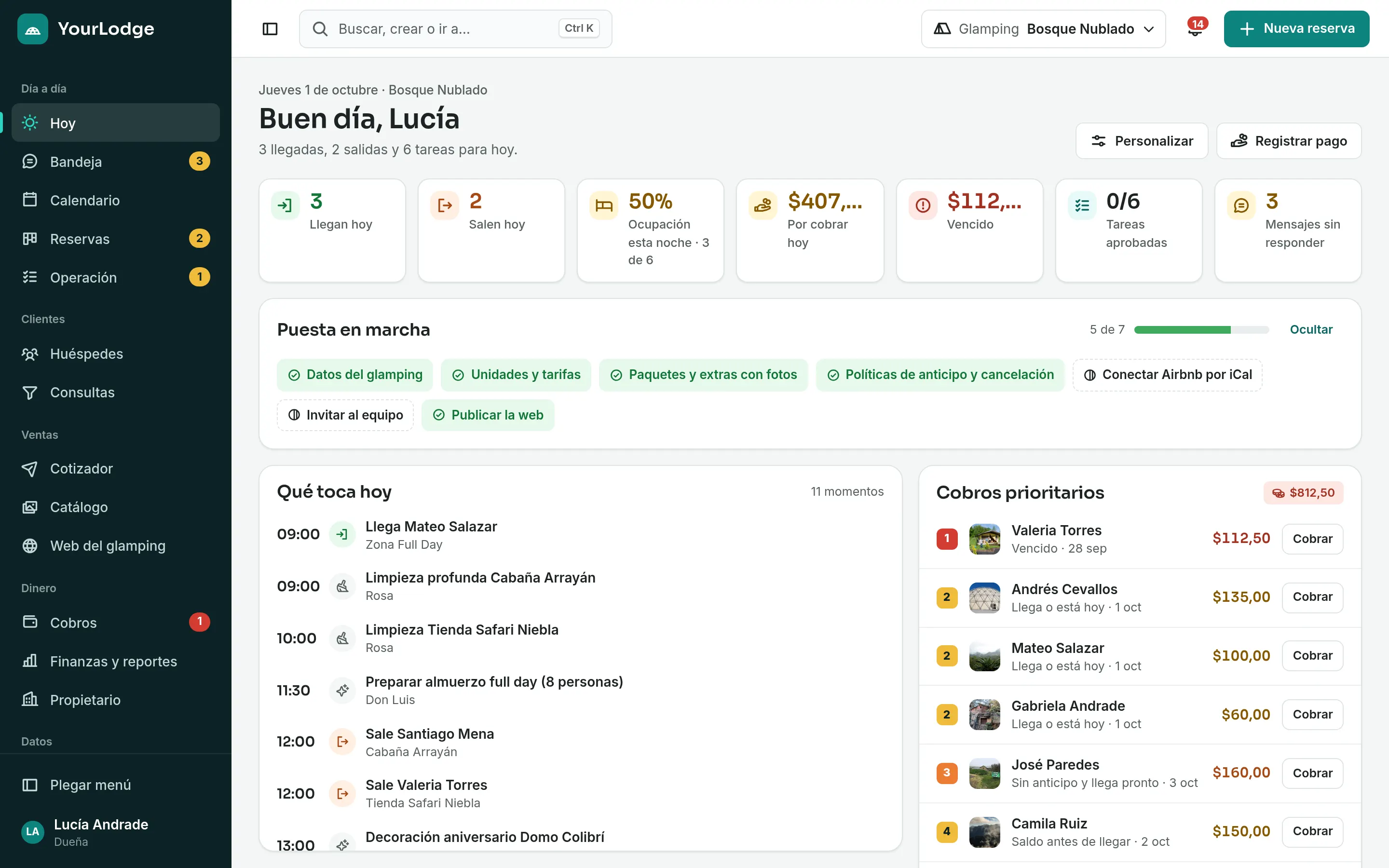The image size is (1389, 868).
Task: Click the LA user avatar
Action: tap(33, 832)
